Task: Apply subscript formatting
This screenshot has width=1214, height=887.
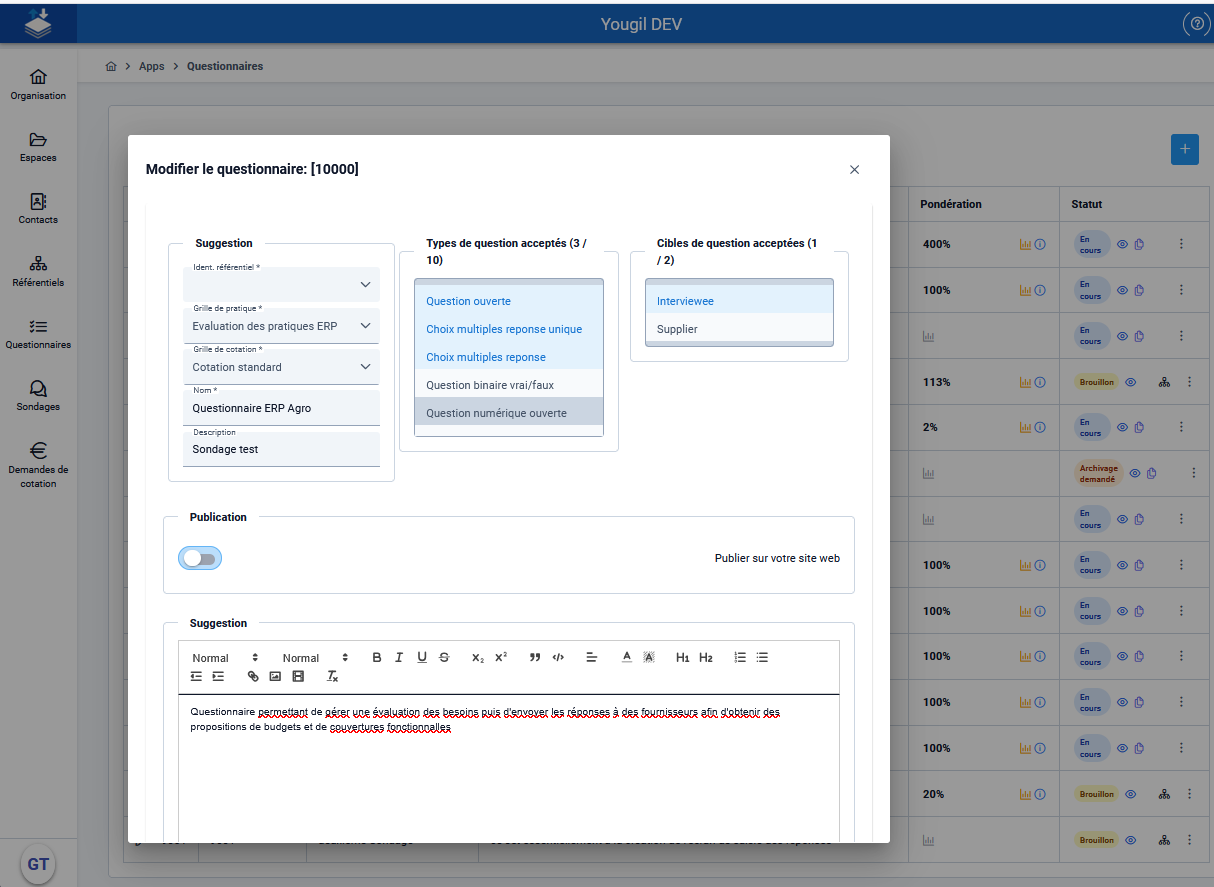Action: coord(478,657)
